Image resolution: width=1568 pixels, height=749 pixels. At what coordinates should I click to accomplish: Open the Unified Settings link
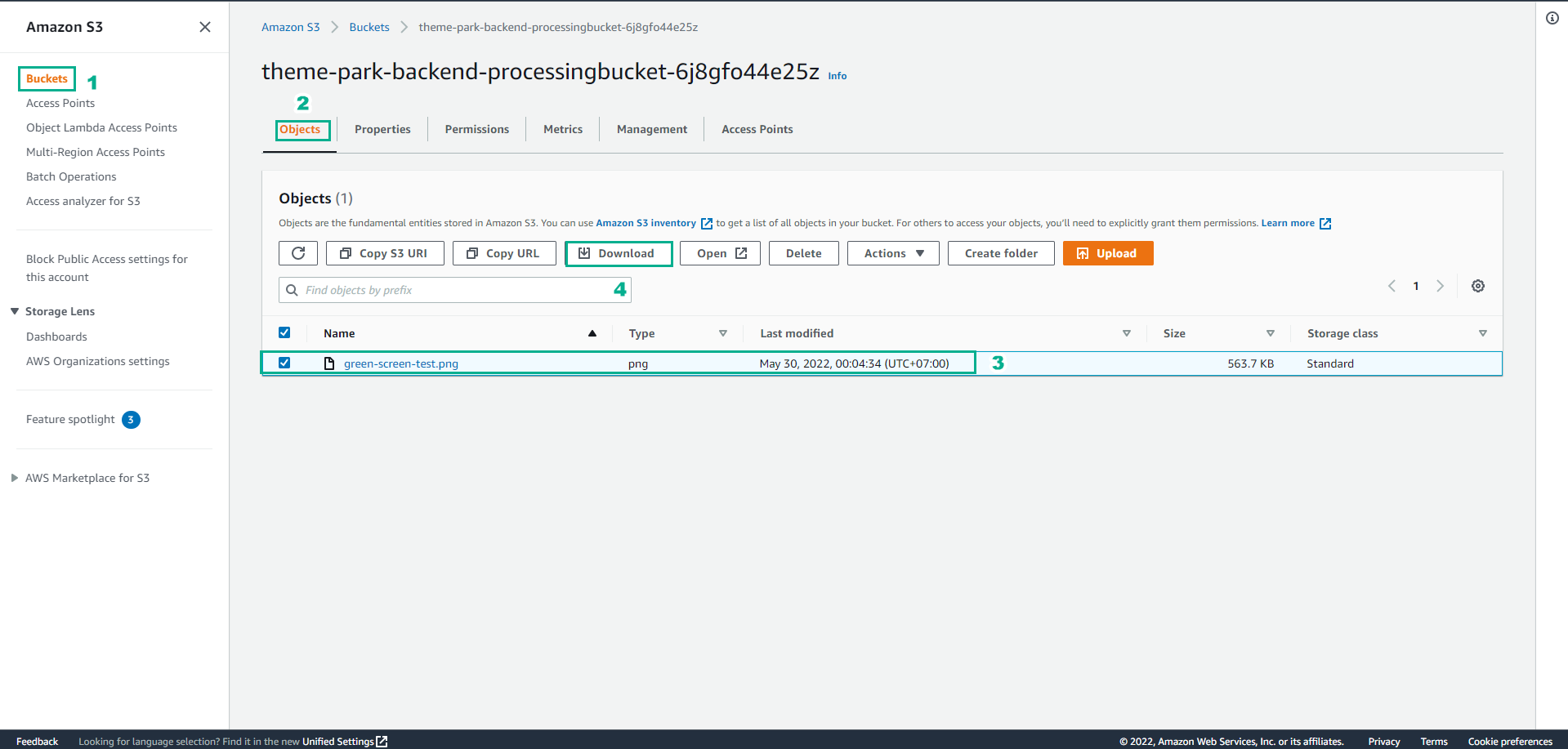click(x=337, y=742)
